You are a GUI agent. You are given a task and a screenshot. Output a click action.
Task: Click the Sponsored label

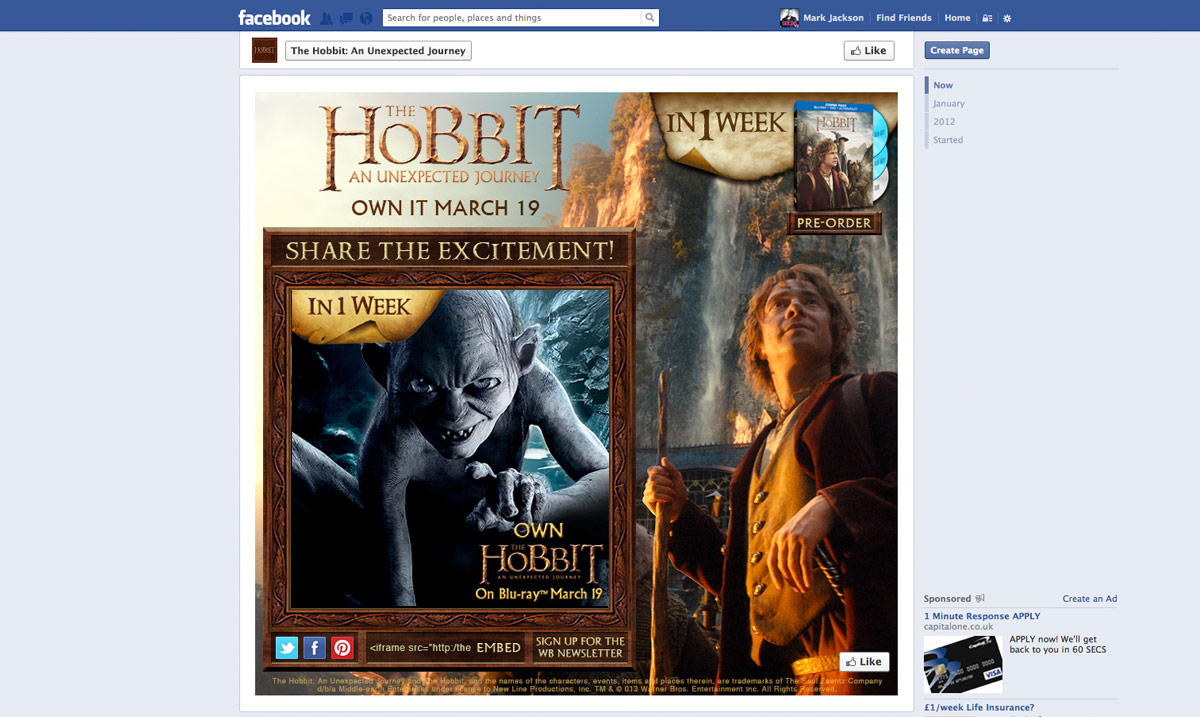[x=947, y=599]
